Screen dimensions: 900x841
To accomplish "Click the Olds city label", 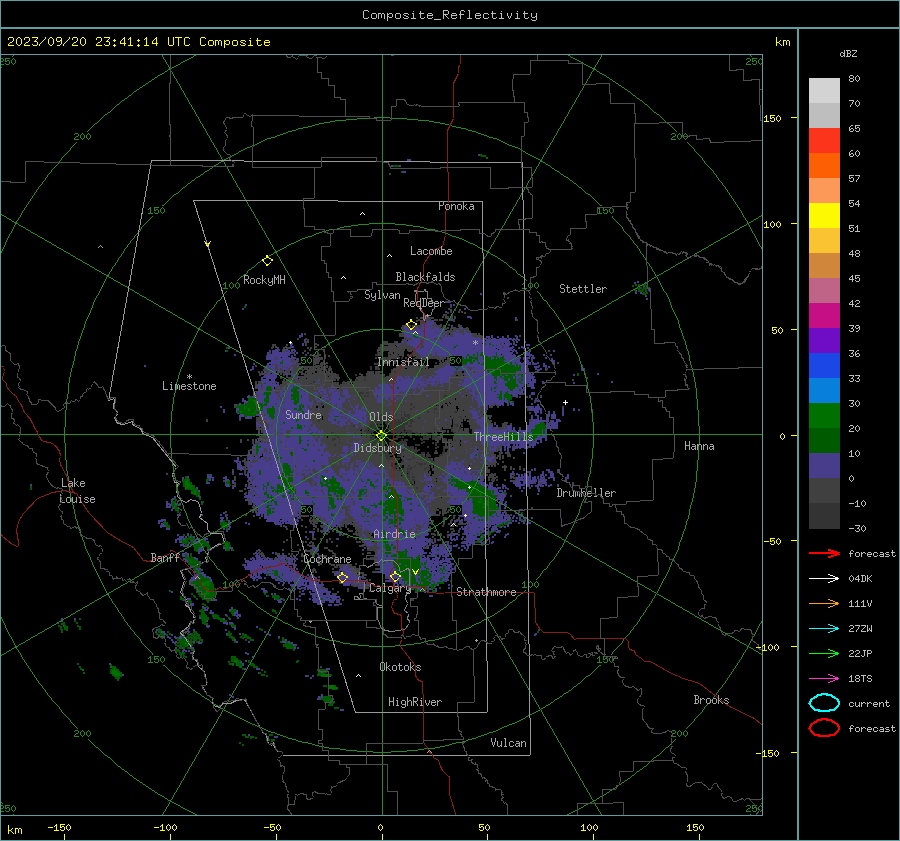I will click(x=381, y=417).
